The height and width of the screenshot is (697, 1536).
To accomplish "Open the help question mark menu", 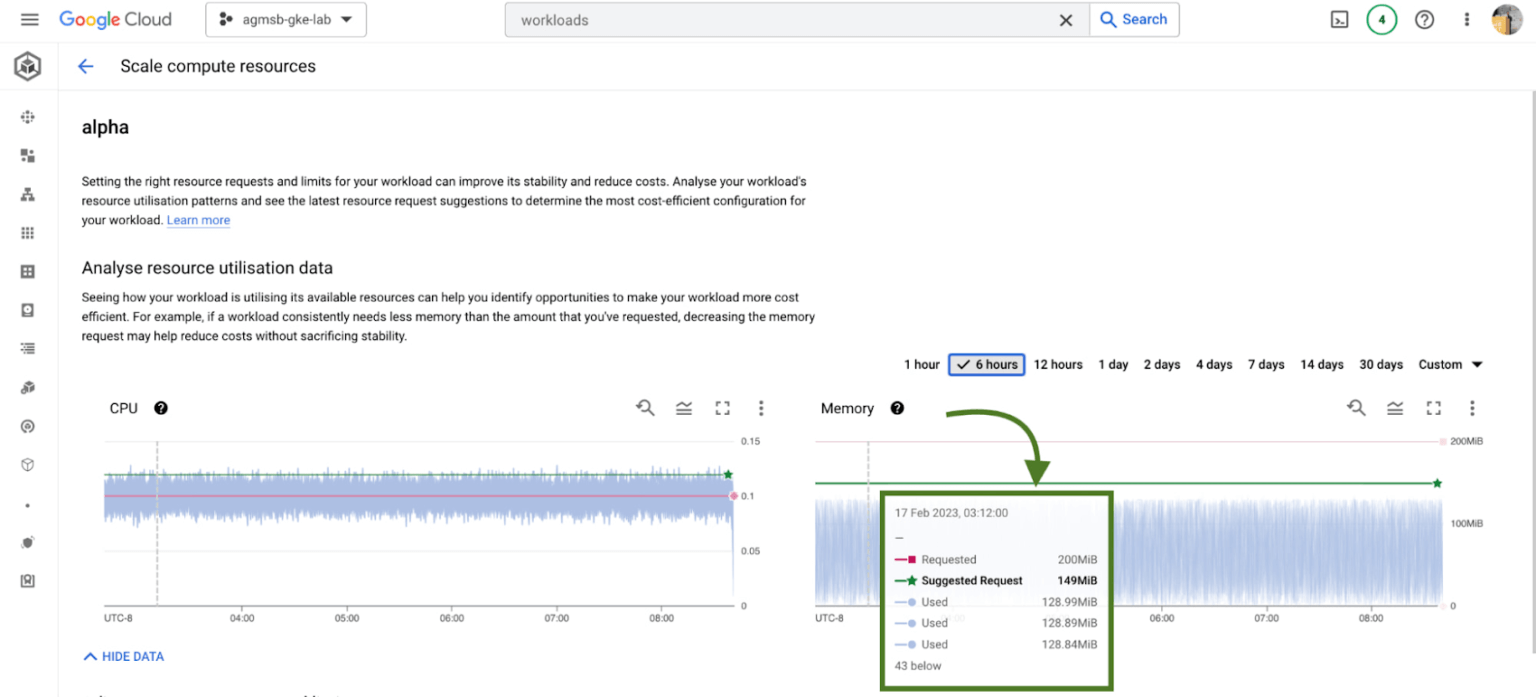I will (x=1424, y=20).
